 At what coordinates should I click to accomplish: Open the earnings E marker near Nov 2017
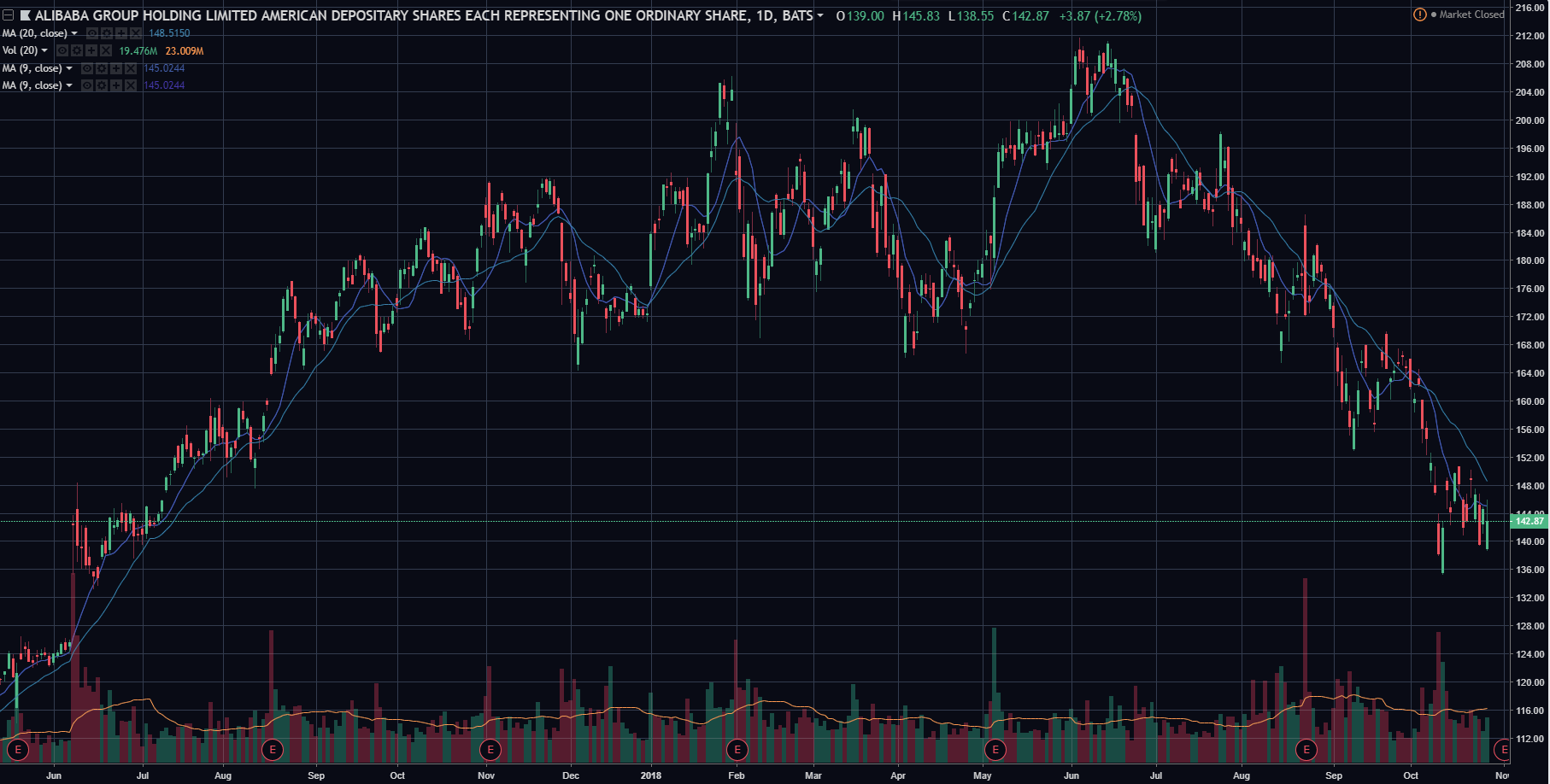pyautogui.click(x=490, y=750)
